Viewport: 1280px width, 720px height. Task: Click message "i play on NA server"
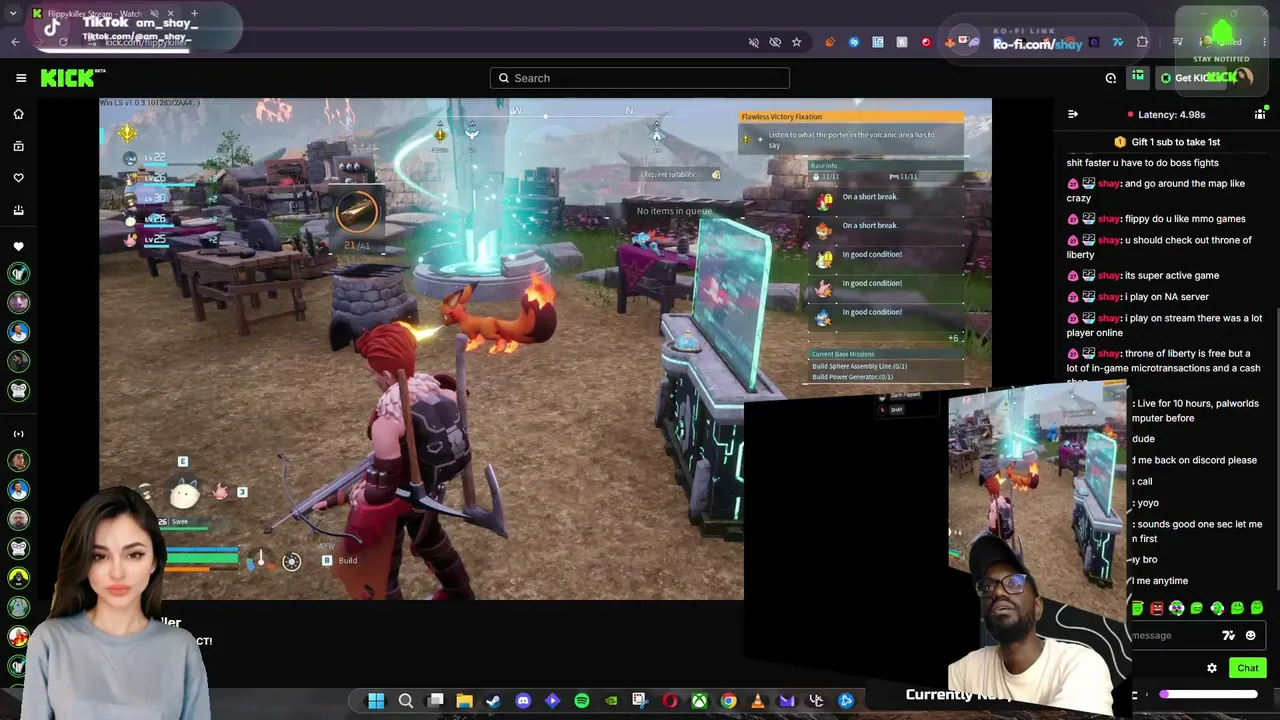(1138, 297)
